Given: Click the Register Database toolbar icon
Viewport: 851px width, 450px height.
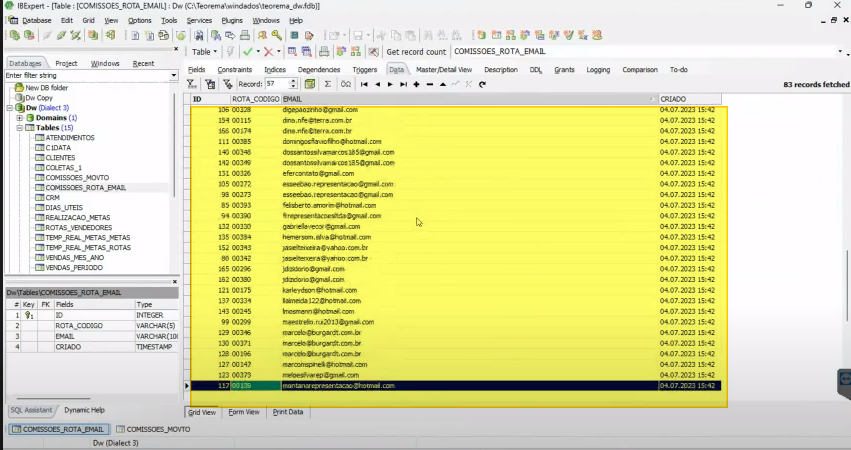Looking at the screenshot, I should pyautogui.click(x=15, y=35).
